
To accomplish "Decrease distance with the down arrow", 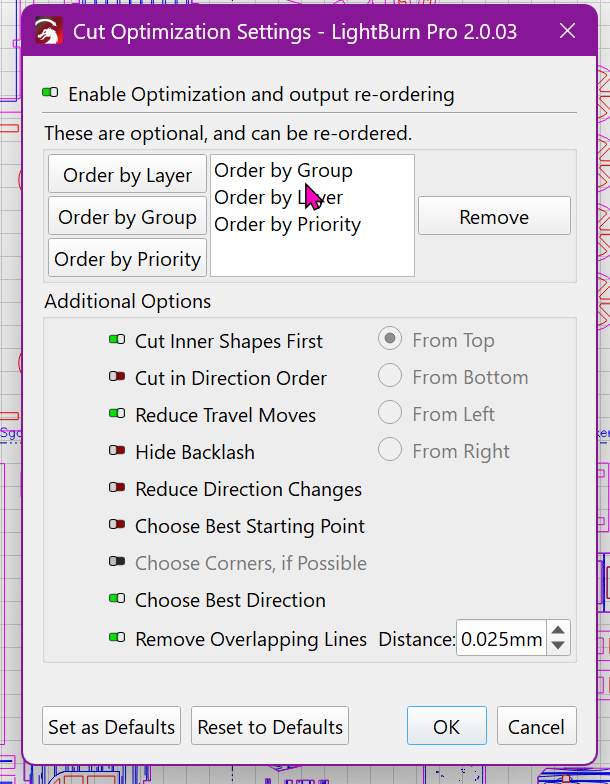I will click(558, 647).
